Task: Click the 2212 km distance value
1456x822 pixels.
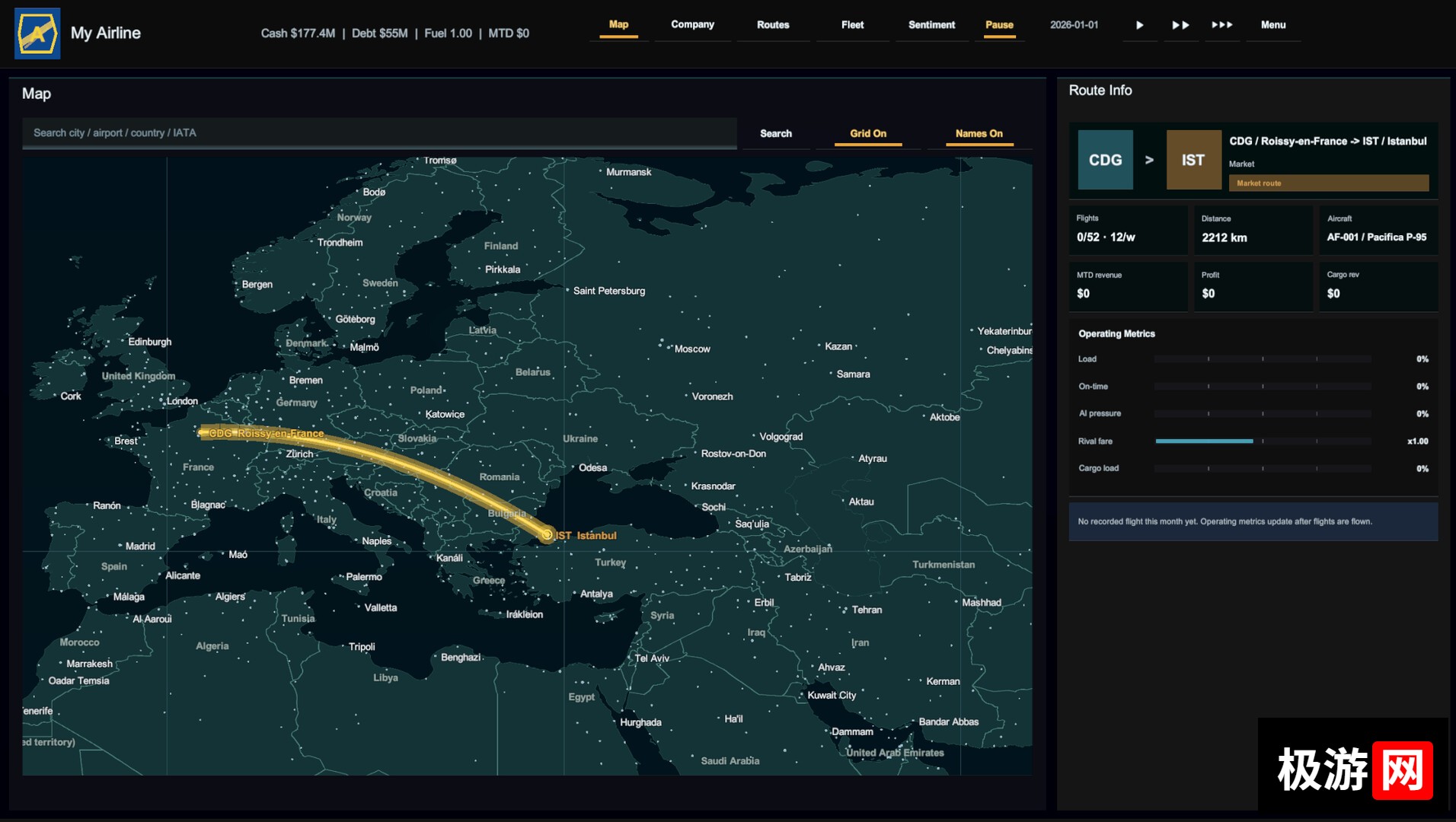Action: (1225, 237)
